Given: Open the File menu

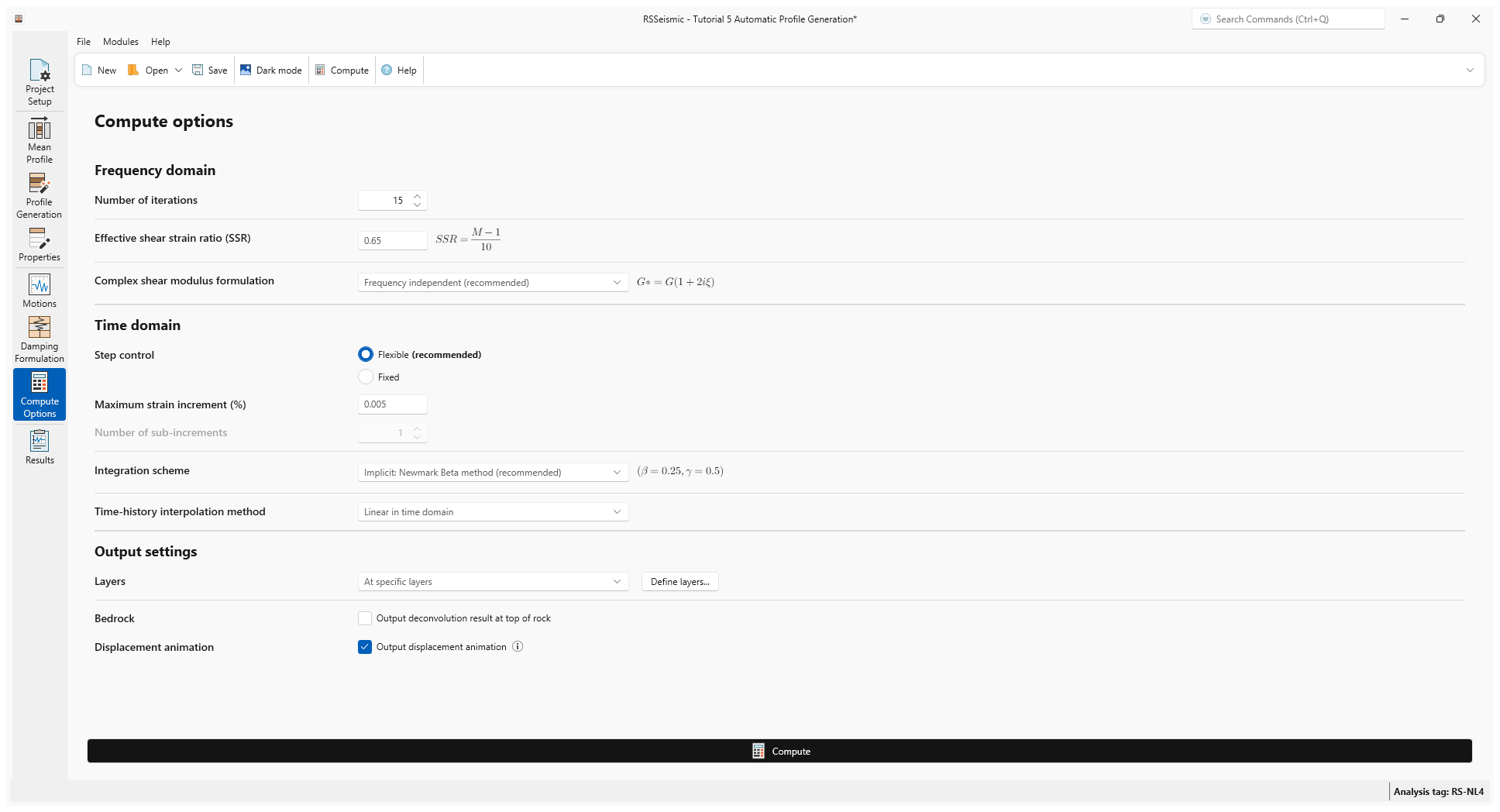Looking at the screenshot, I should (x=84, y=42).
